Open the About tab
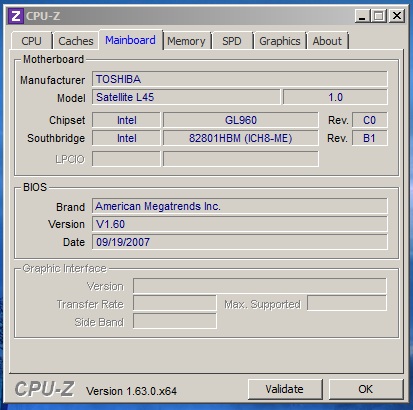 pyautogui.click(x=327, y=41)
